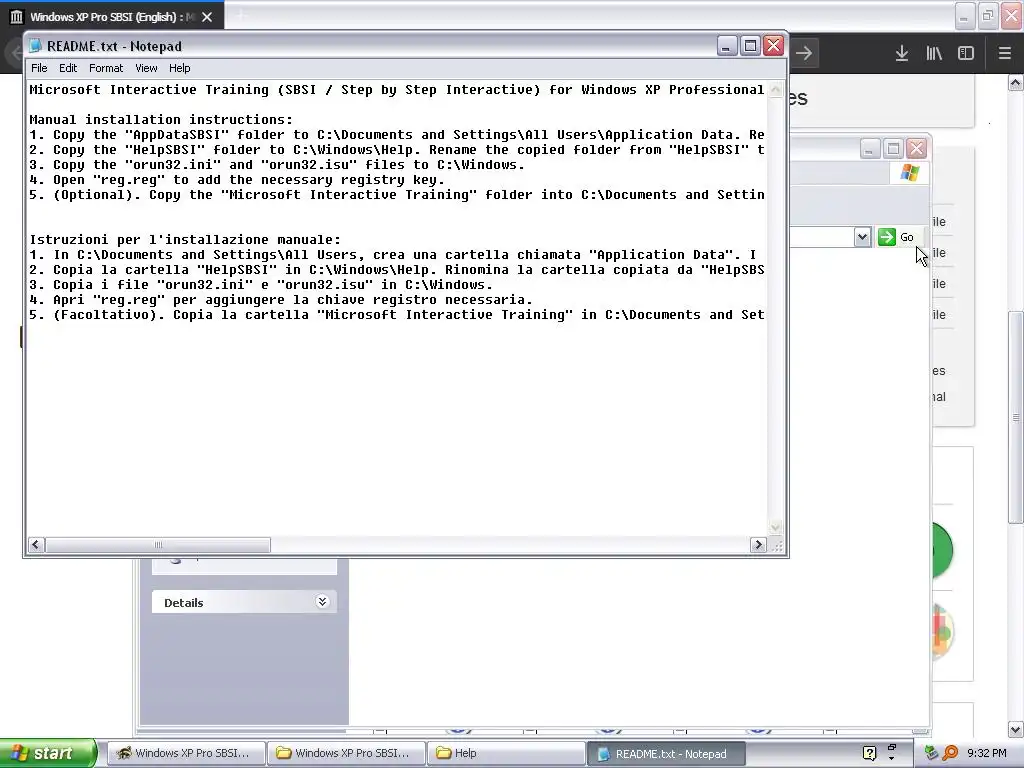Close the Windows XP Pro SBSI browser tab
The image size is (1024, 768).
[207, 17]
